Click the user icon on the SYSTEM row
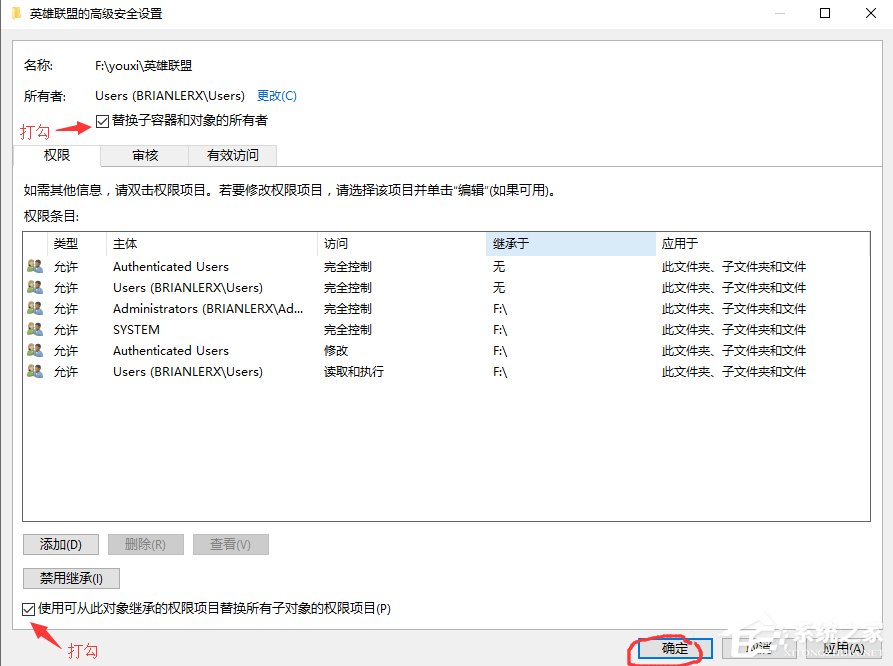 [32, 330]
